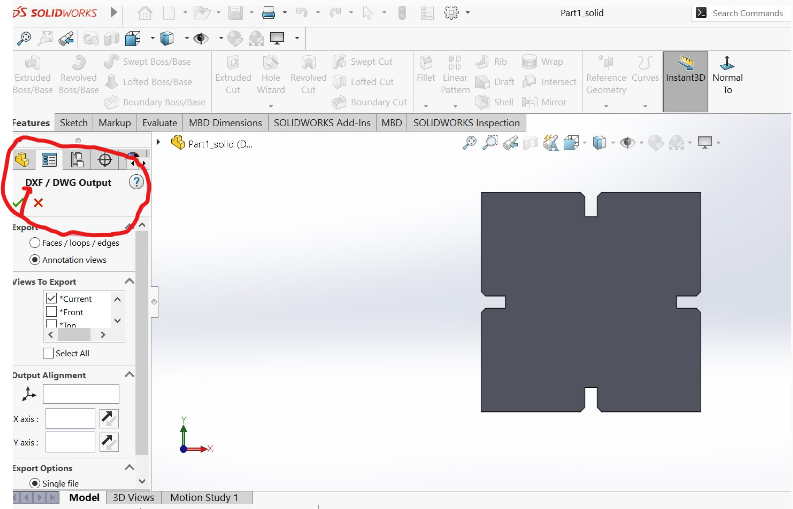The height and width of the screenshot is (509, 793).
Task: Click the Hide/Show Items eye icon in the viewport toolbar
Action: pyautogui.click(x=627, y=143)
